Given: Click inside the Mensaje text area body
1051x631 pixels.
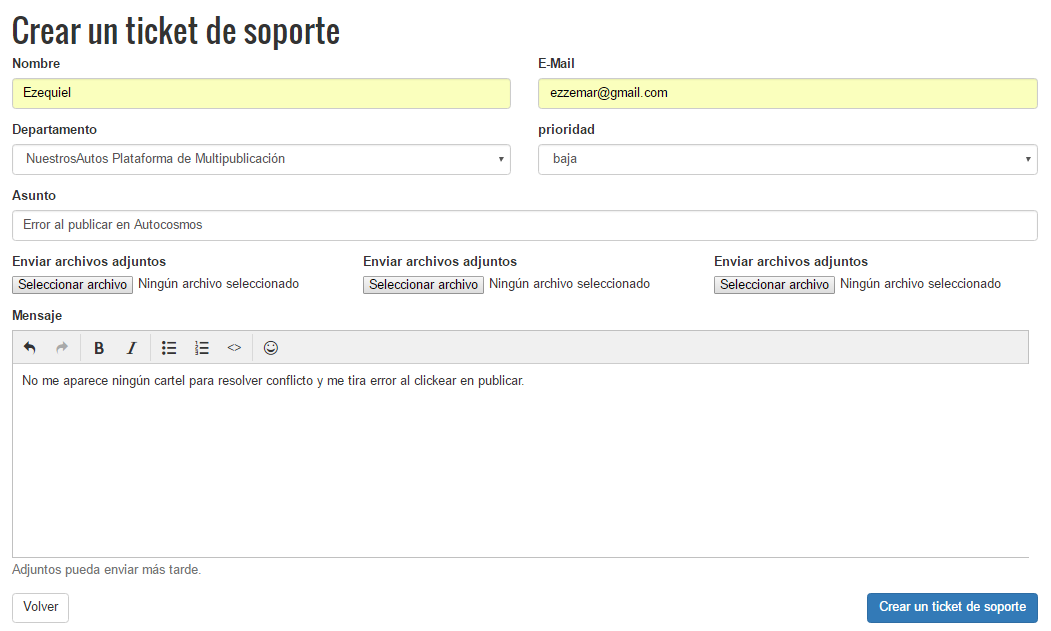Looking at the screenshot, I should click(520, 460).
